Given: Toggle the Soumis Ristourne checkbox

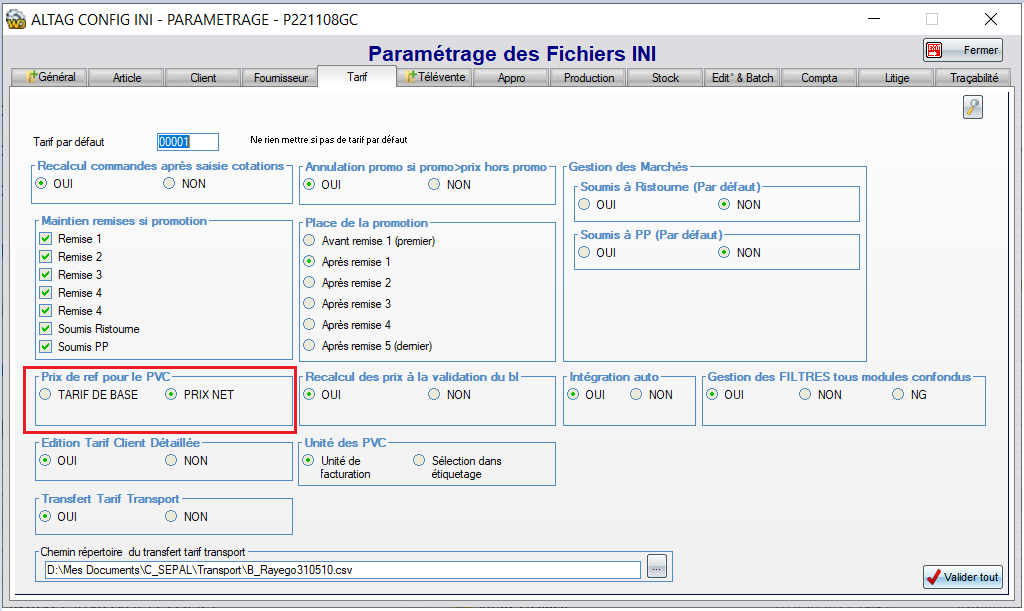Looking at the screenshot, I should pos(45,329).
